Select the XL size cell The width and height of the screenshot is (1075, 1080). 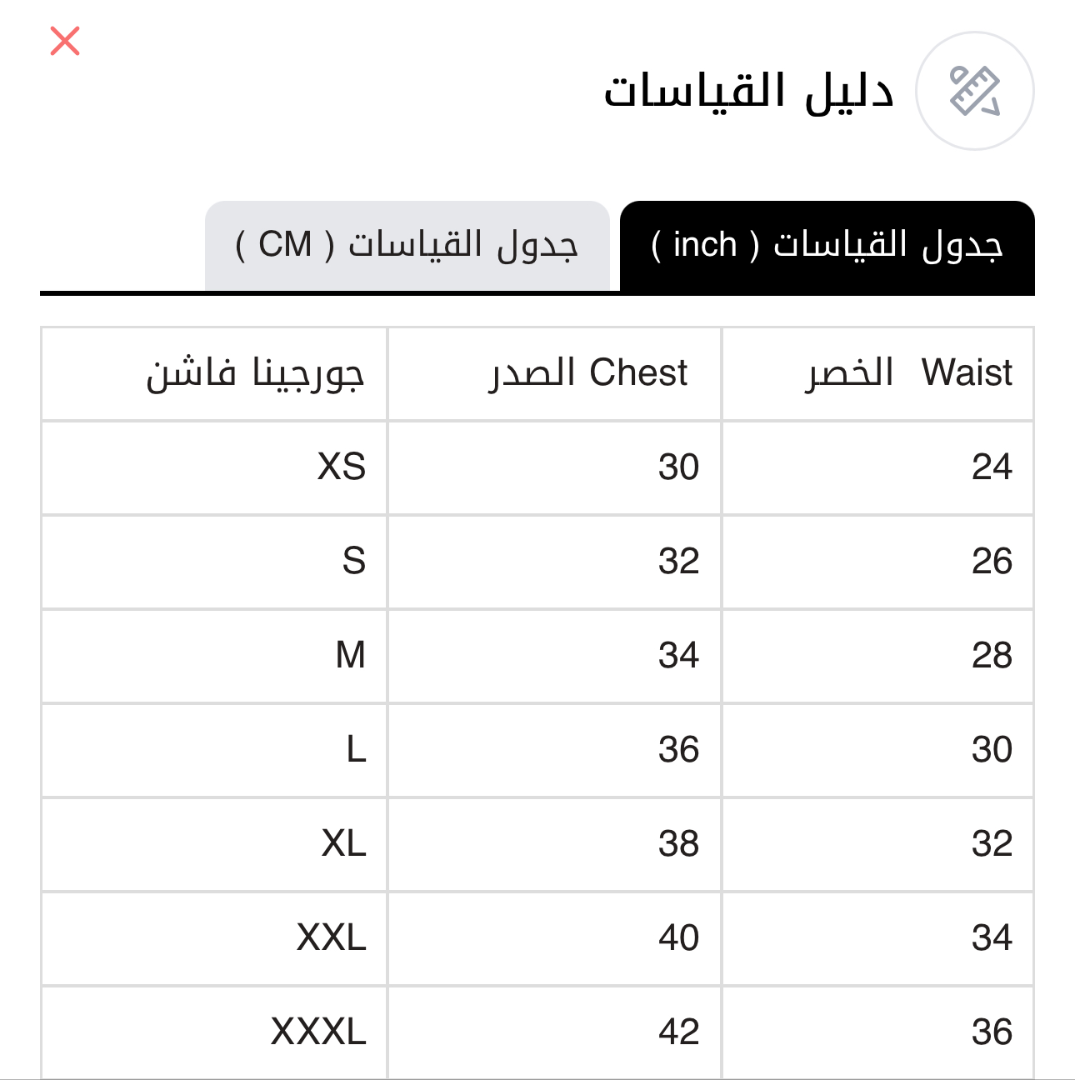(x=344, y=843)
